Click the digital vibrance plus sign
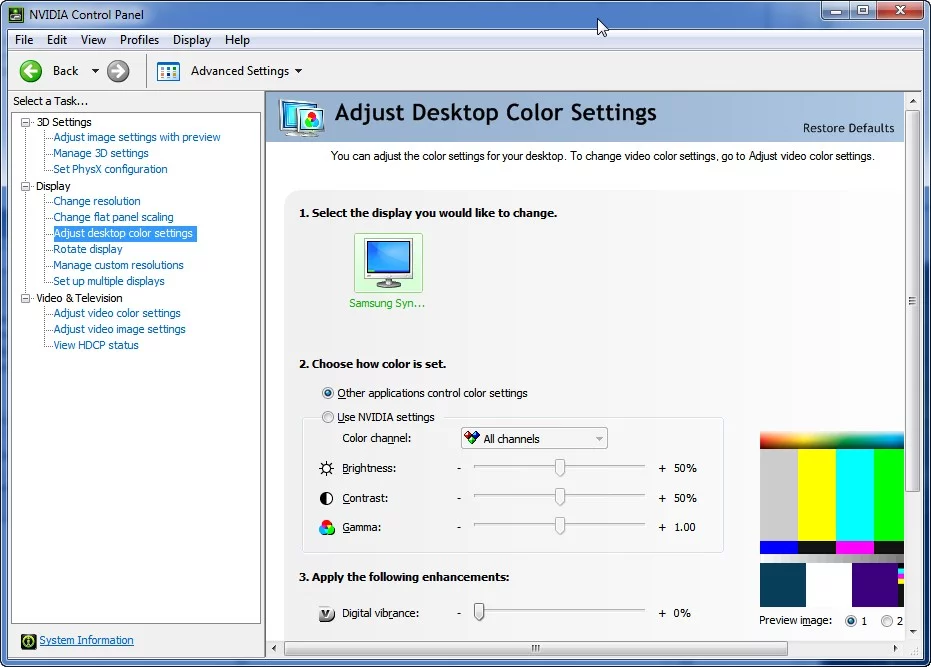The width and height of the screenshot is (931, 667). 662,614
